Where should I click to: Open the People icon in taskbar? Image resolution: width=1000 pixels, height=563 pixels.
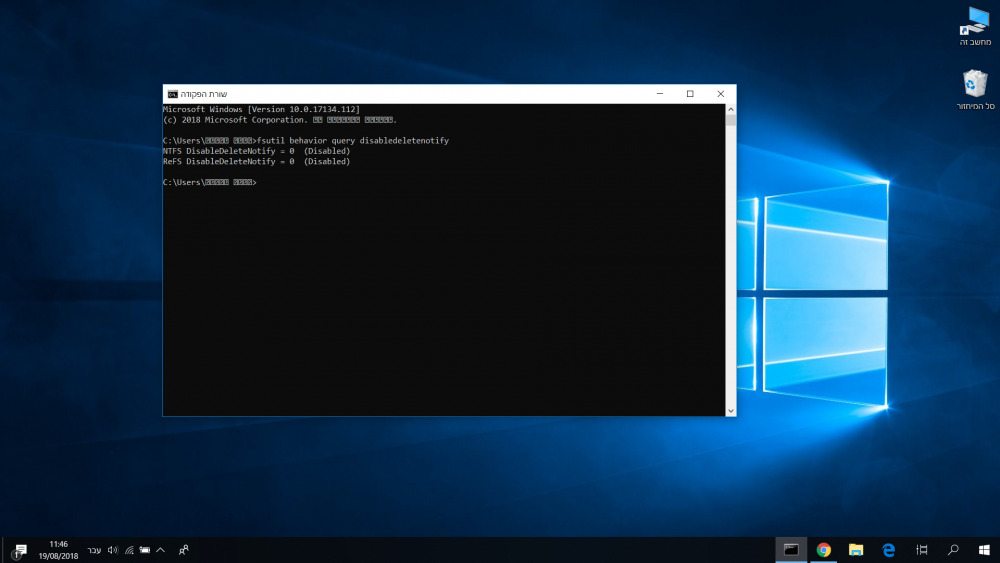(x=184, y=550)
